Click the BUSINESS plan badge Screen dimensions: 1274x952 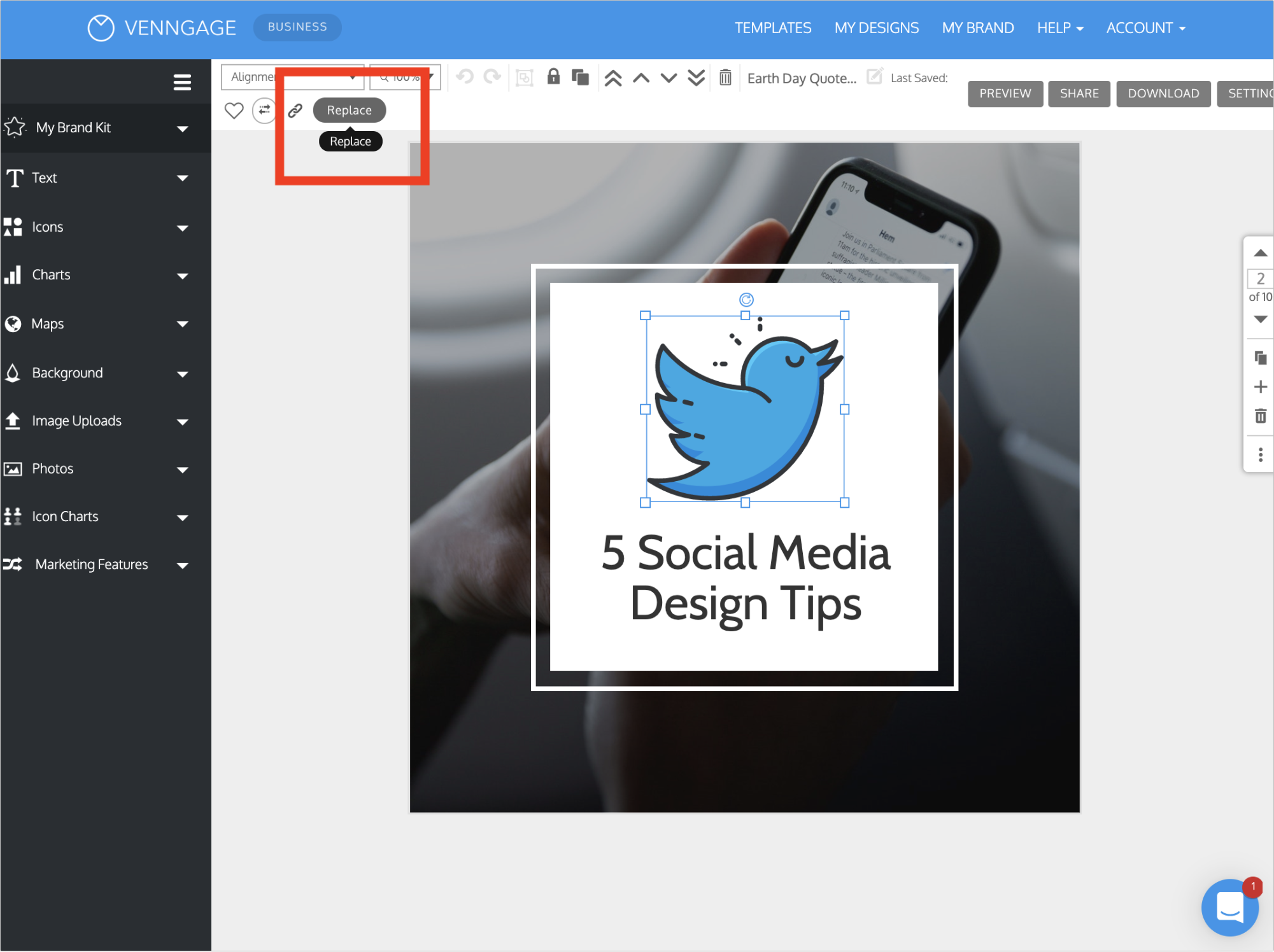pos(297,27)
